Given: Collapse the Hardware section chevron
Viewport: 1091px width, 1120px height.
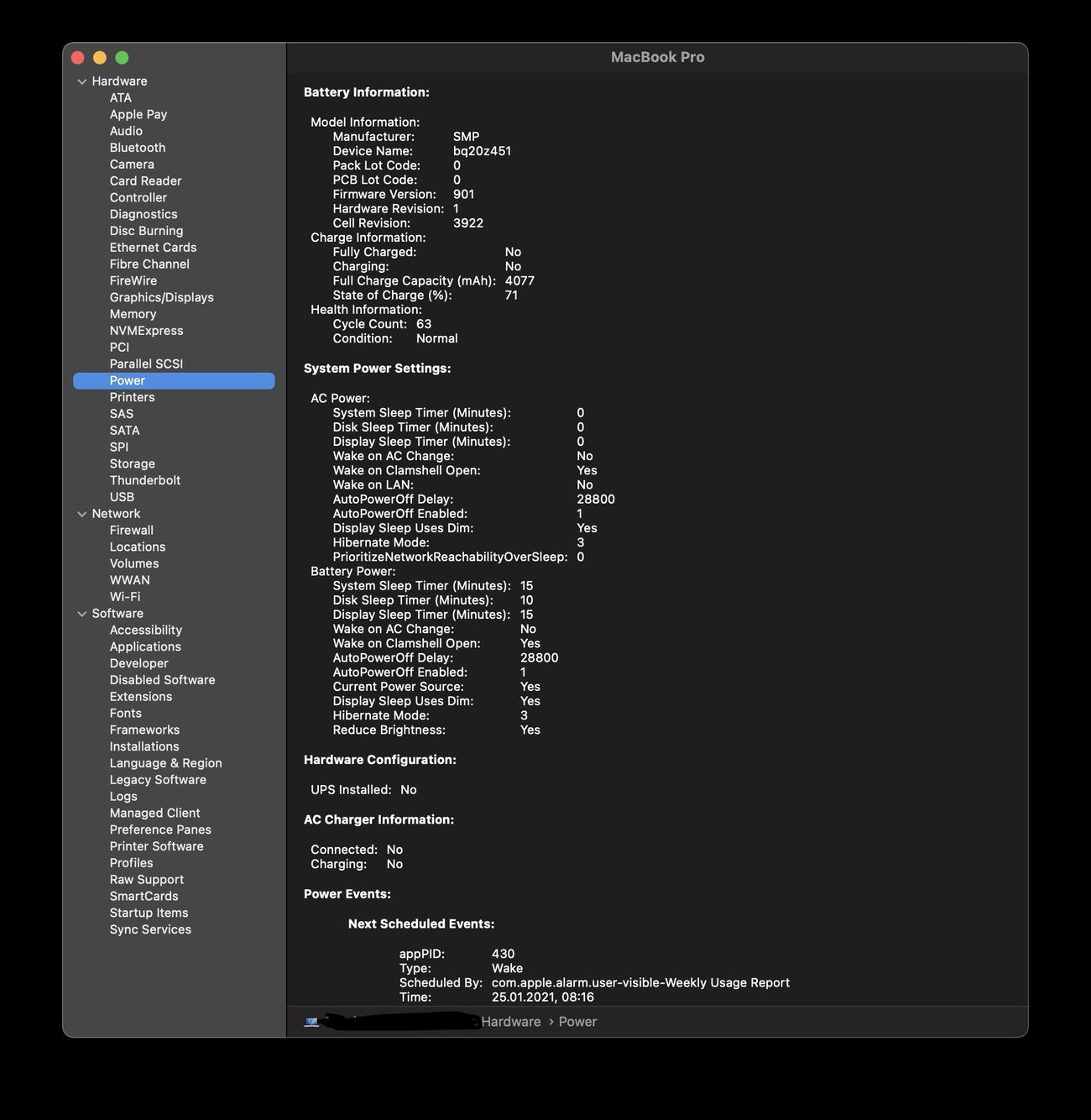Looking at the screenshot, I should pos(82,81).
